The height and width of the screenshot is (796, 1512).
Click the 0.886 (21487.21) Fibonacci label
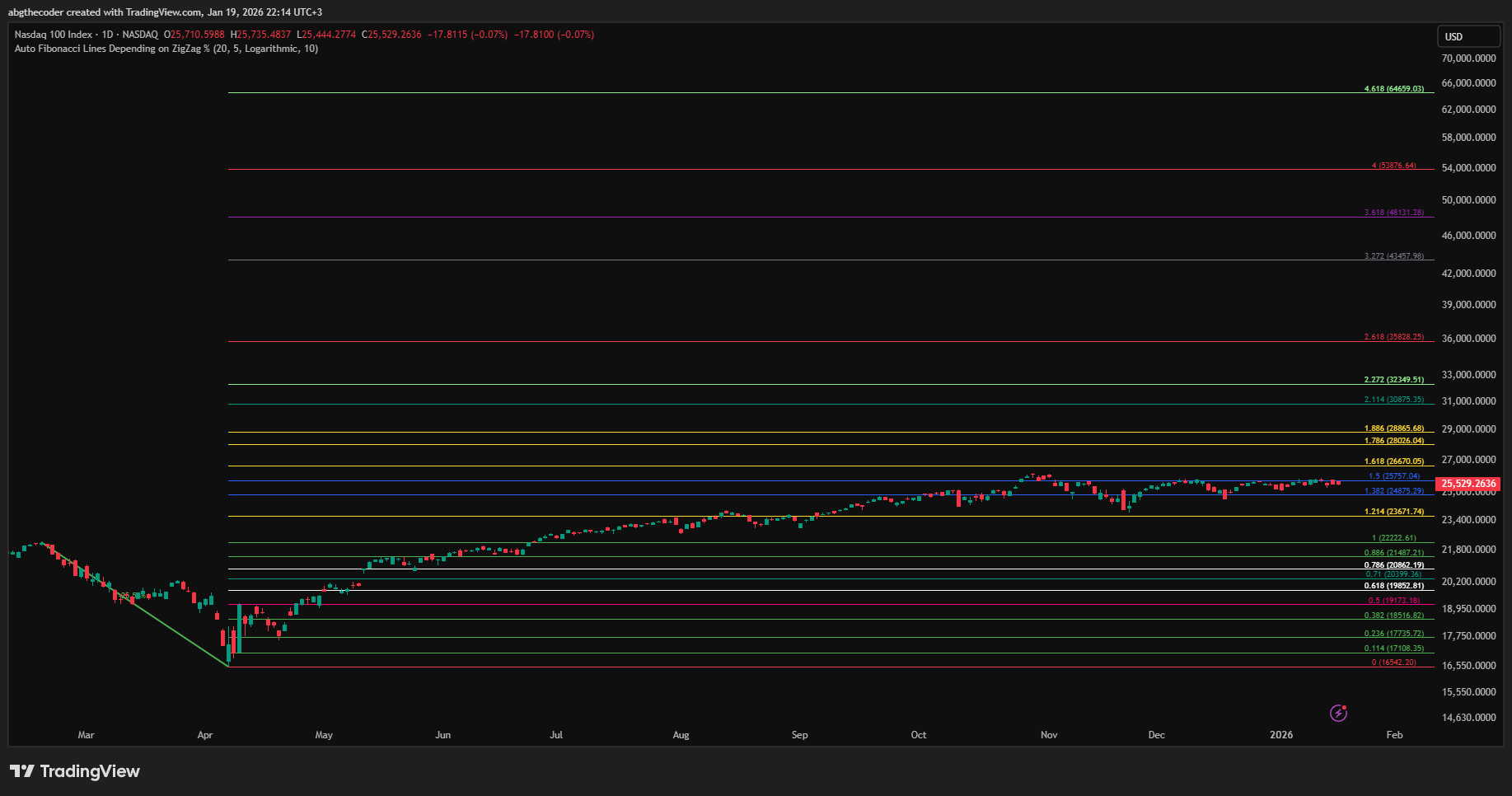(x=1393, y=553)
